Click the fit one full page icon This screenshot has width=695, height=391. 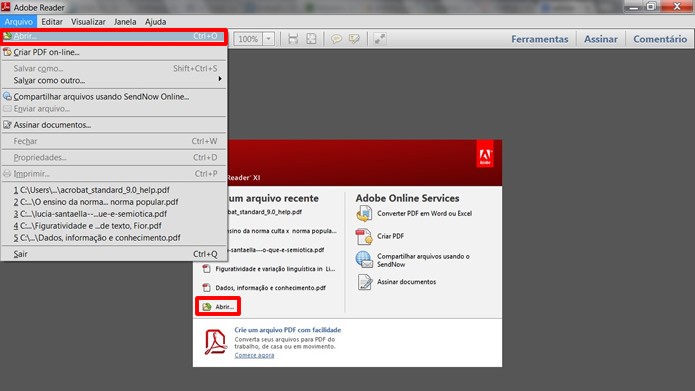coord(312,39)
